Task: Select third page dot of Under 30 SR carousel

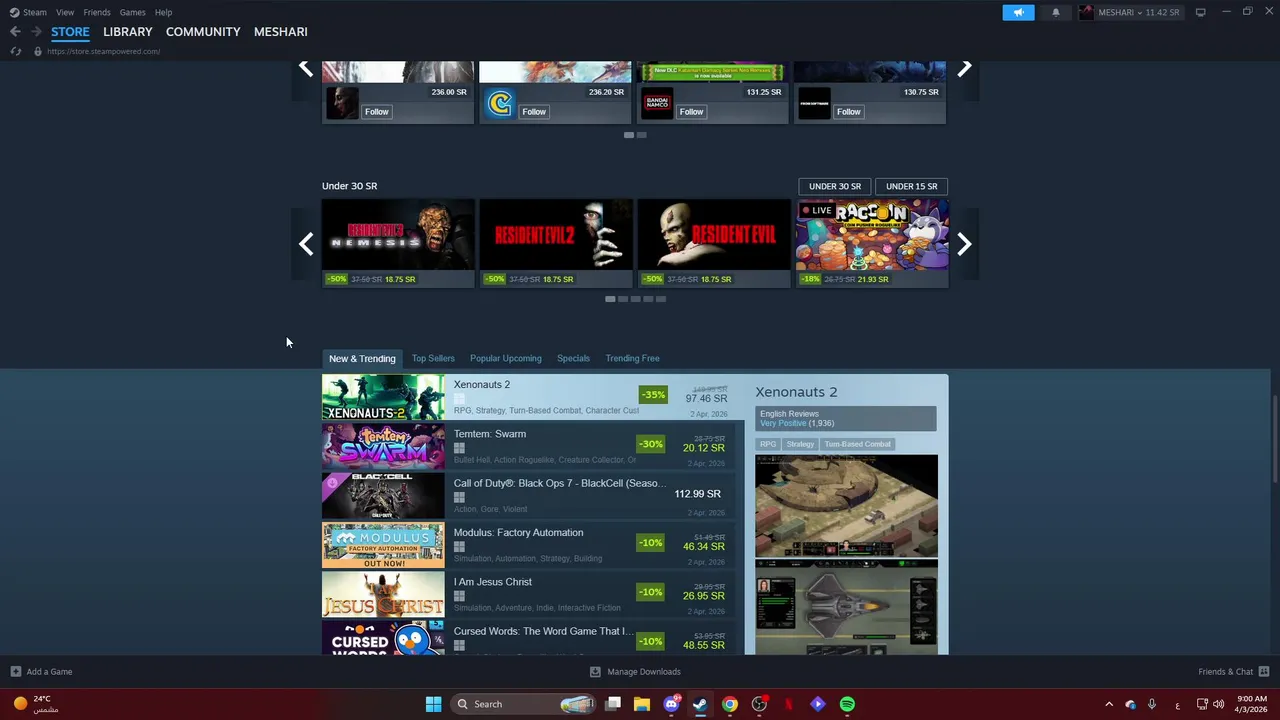Action: [x=635, y=299]
